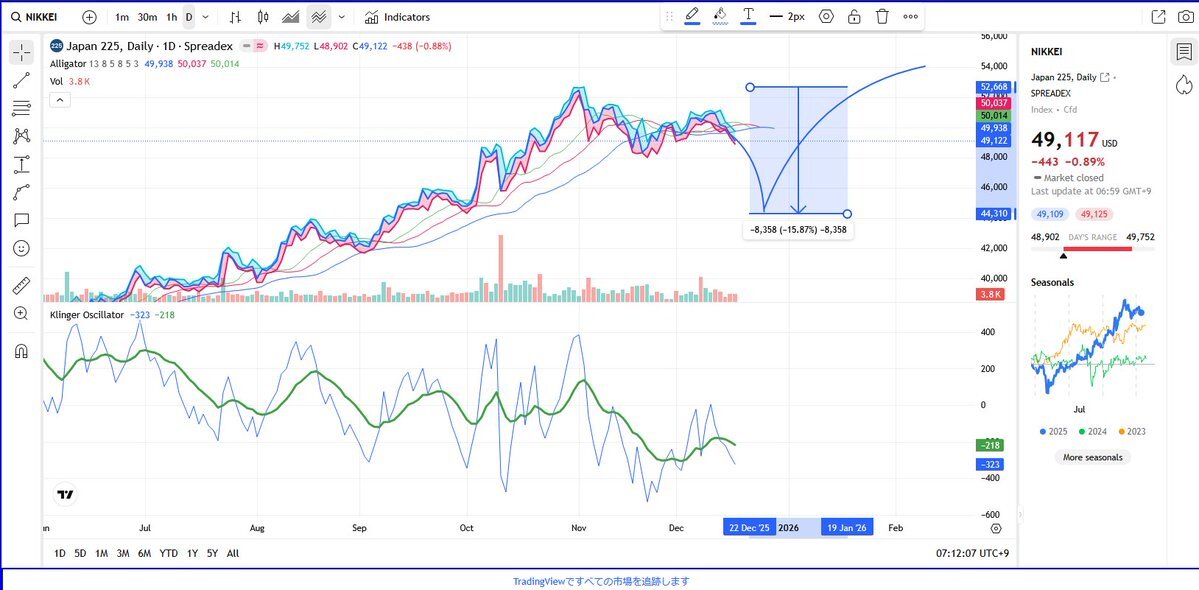Open the chart style dropdown arrow
Screen dimensions: 1199x590
click(x=342, y=17)
